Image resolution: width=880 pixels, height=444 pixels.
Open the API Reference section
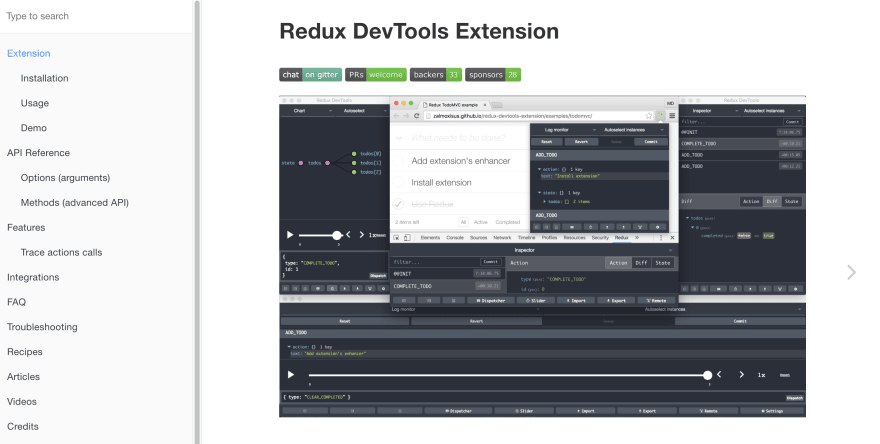(38, 153)
